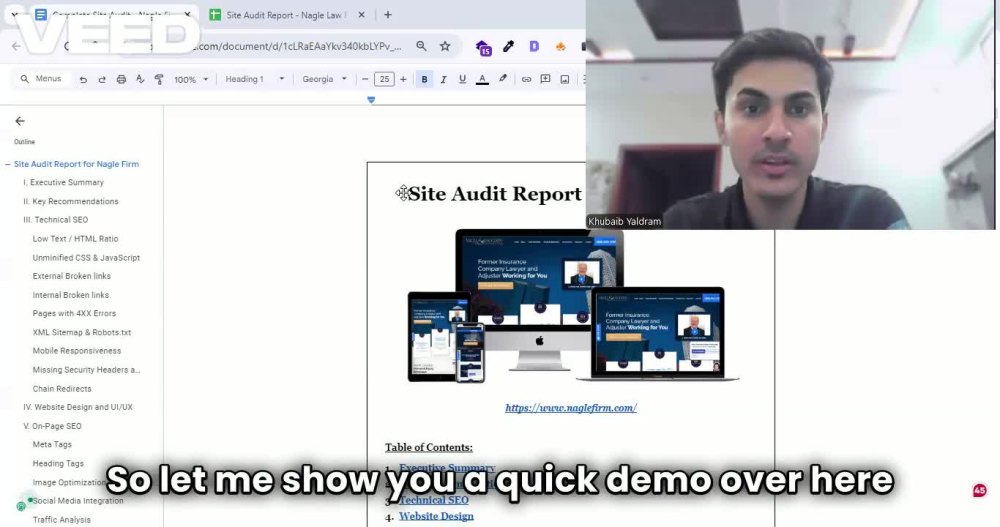Collapse the Site Audit Report outline heading
1000x527 pixels.
coord(8,165)
